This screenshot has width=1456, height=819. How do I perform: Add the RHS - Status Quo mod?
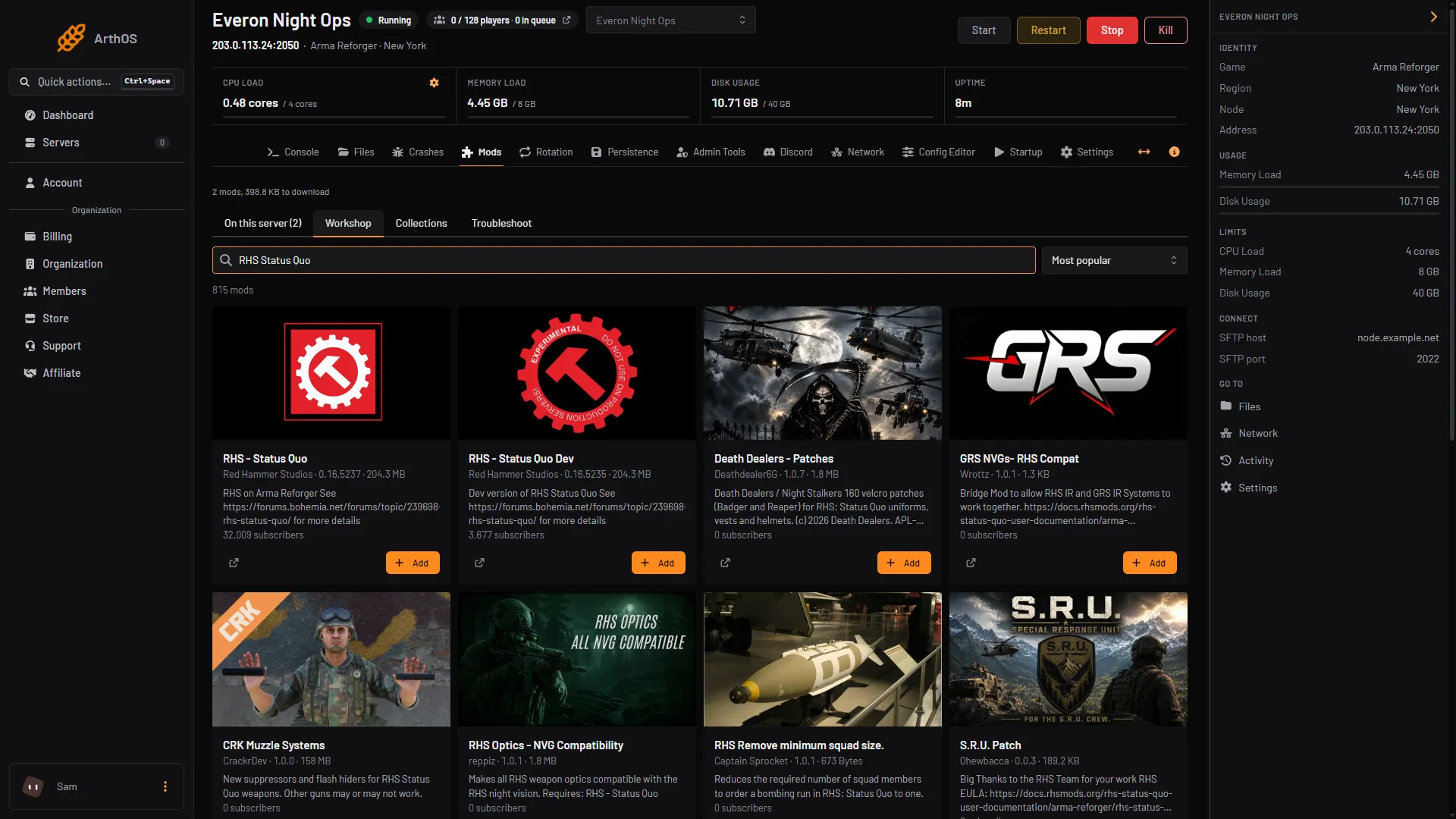pyautogui.click(x=413, y=563)
